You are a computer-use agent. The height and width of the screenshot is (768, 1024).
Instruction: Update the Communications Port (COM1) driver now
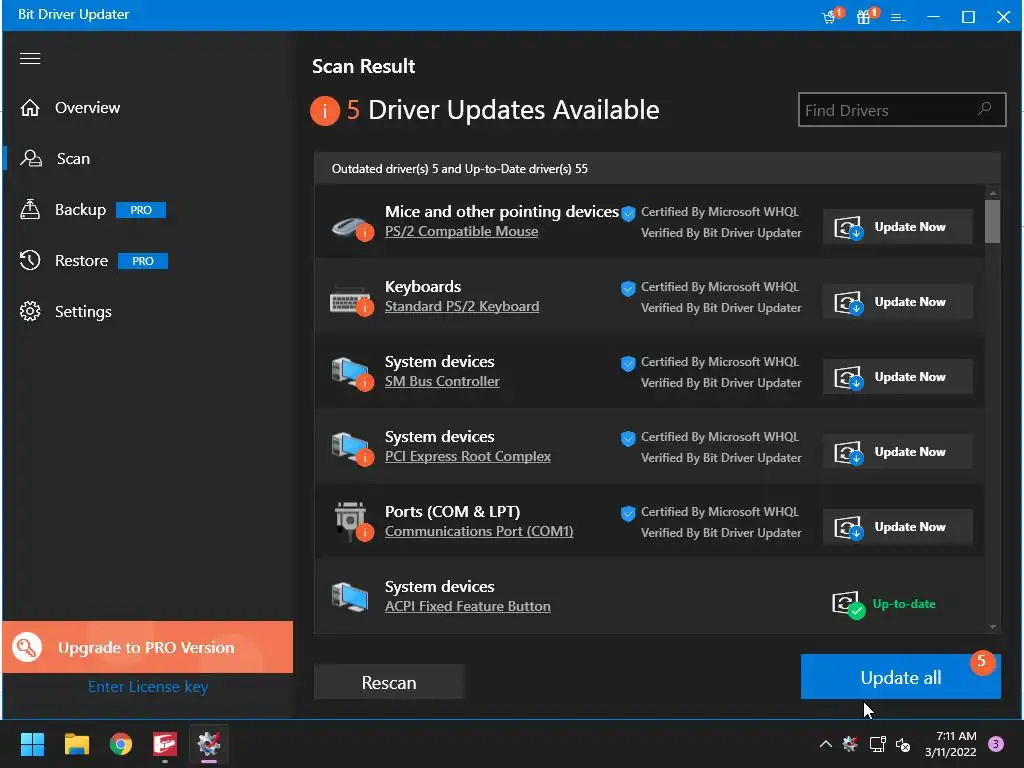(898, 528)
